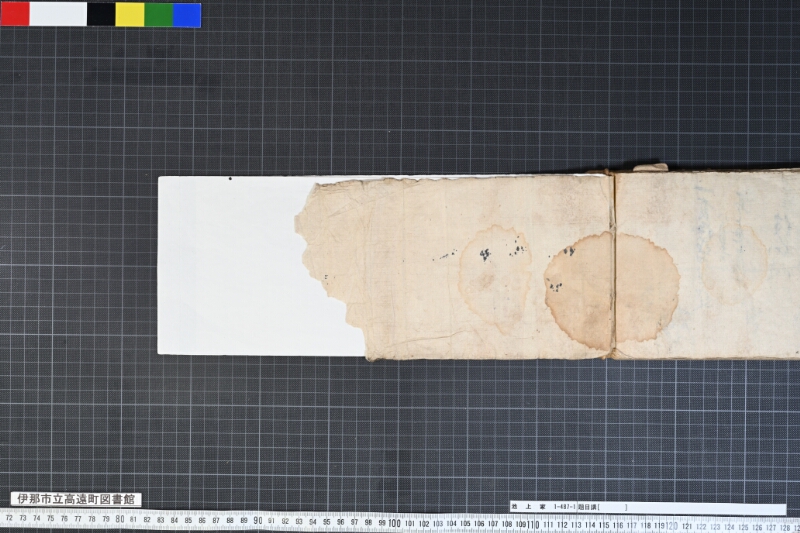Click the 80 mark on the ruler

pyautogui.click(x=119, y=519)
